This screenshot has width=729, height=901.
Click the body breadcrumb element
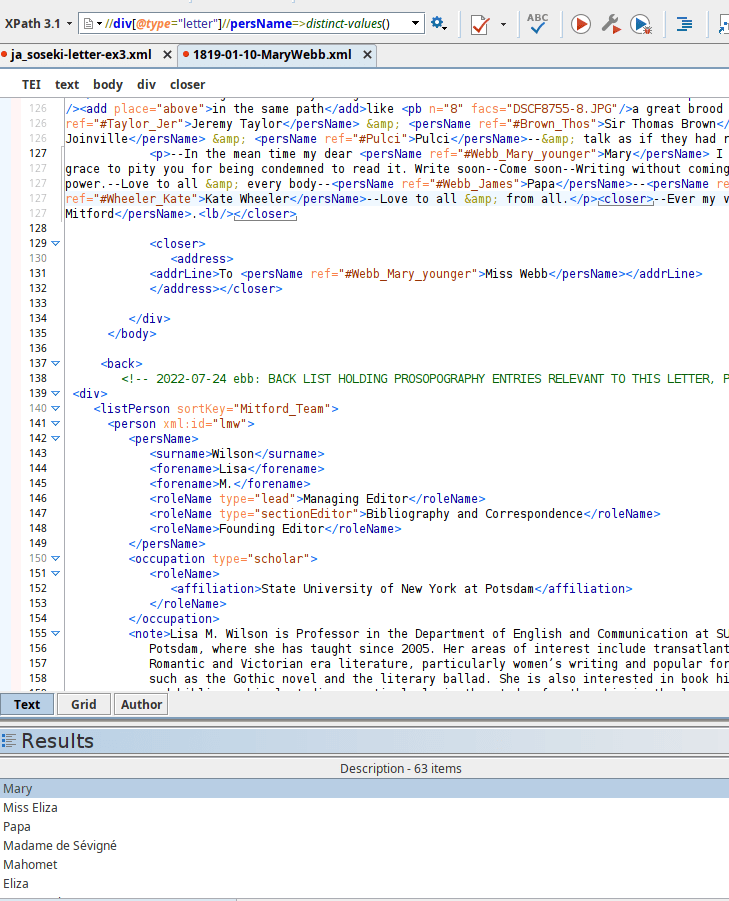coord(108,84)
